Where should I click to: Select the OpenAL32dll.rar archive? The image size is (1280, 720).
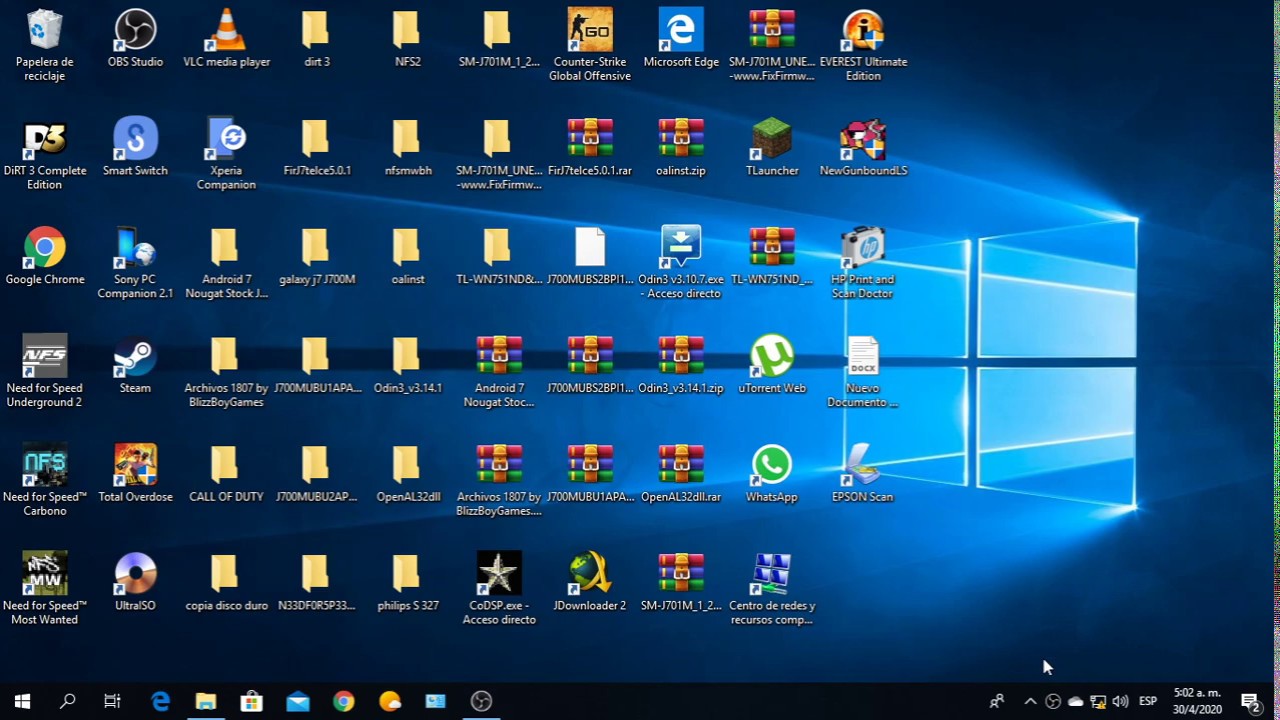(x=681, y=474)
